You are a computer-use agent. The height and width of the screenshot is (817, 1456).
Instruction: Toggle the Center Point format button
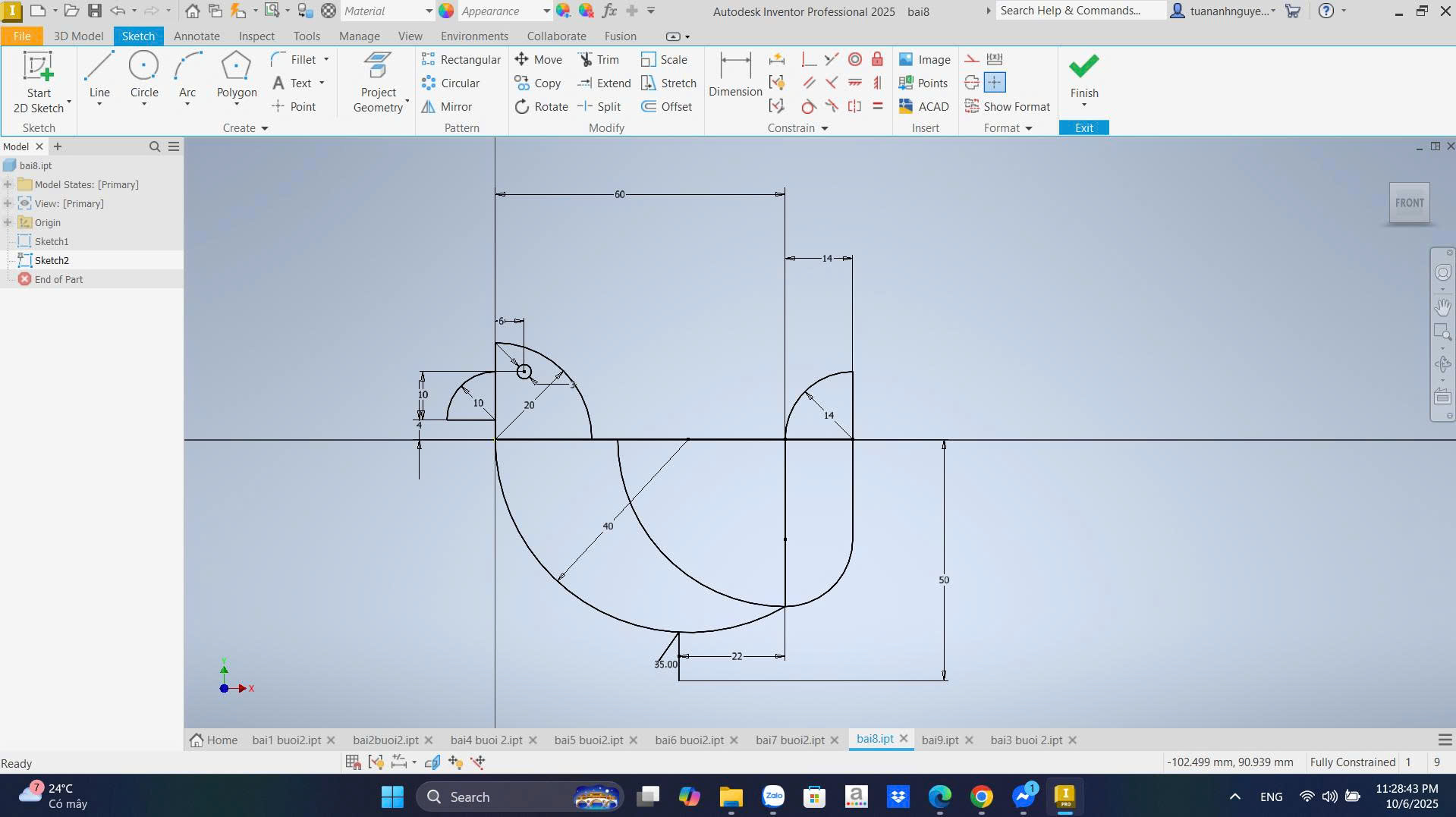[x=994, y=83]
